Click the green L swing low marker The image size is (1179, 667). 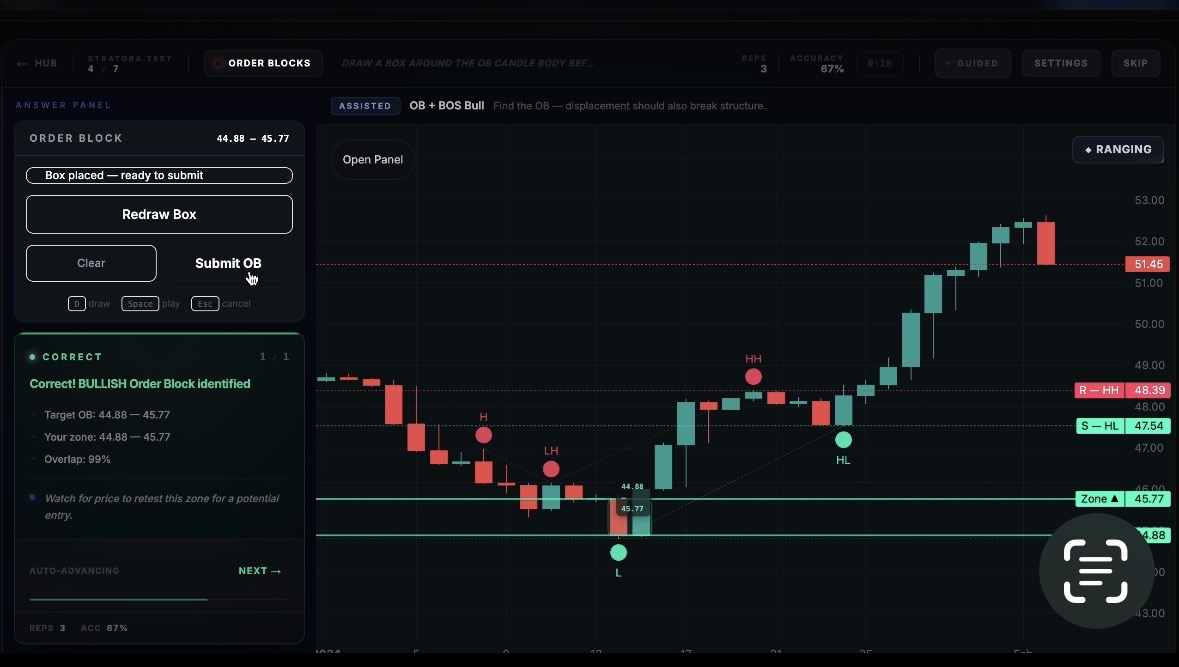pyautogui.click(x=618, y=552)
